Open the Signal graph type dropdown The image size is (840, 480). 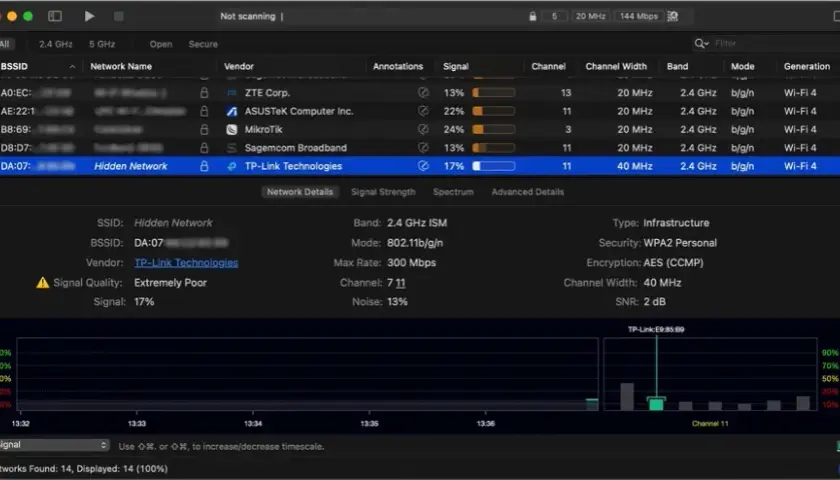pos(54,445)
